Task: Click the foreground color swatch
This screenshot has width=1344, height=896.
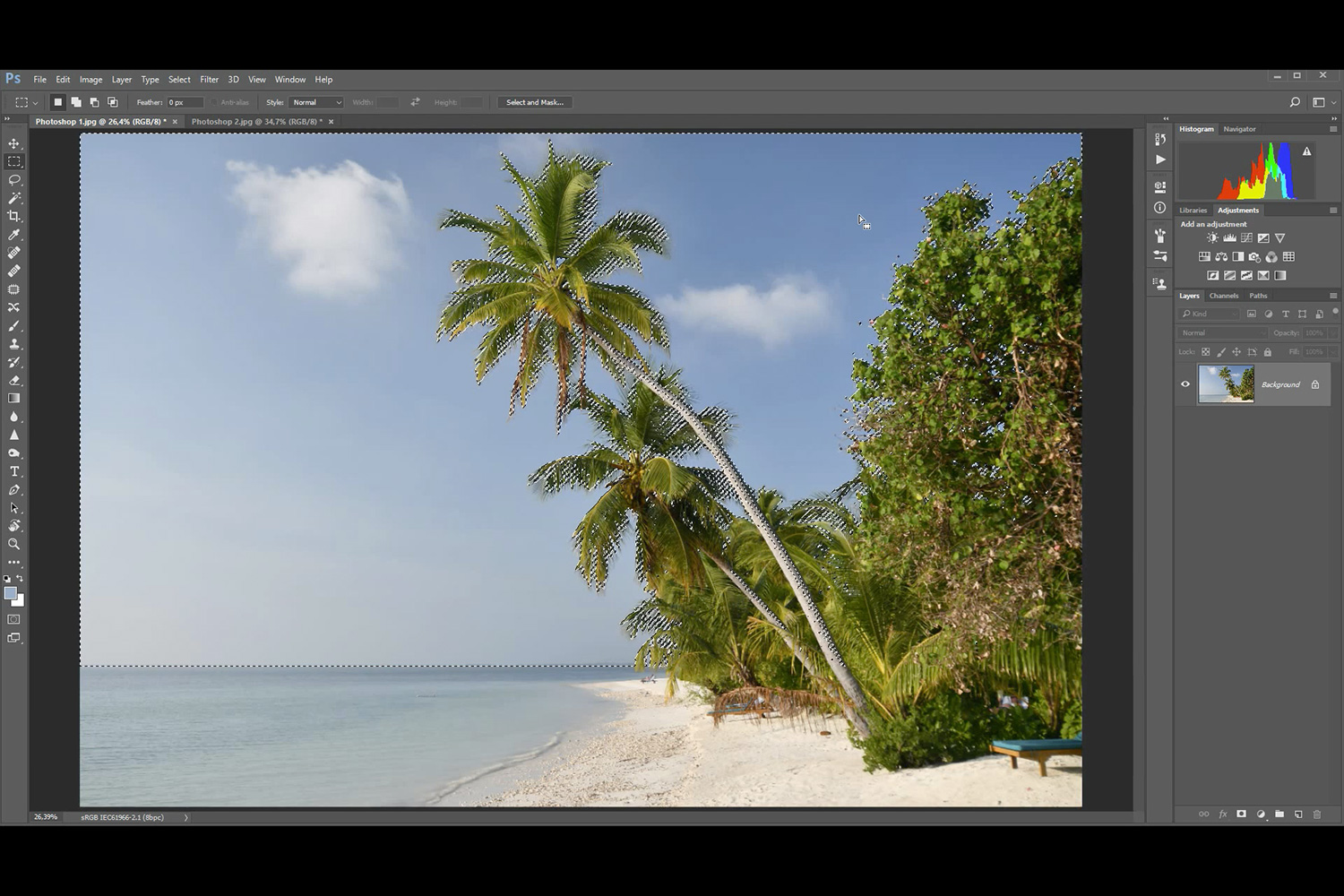Action: pyautogui.click(x=11, y=594)
